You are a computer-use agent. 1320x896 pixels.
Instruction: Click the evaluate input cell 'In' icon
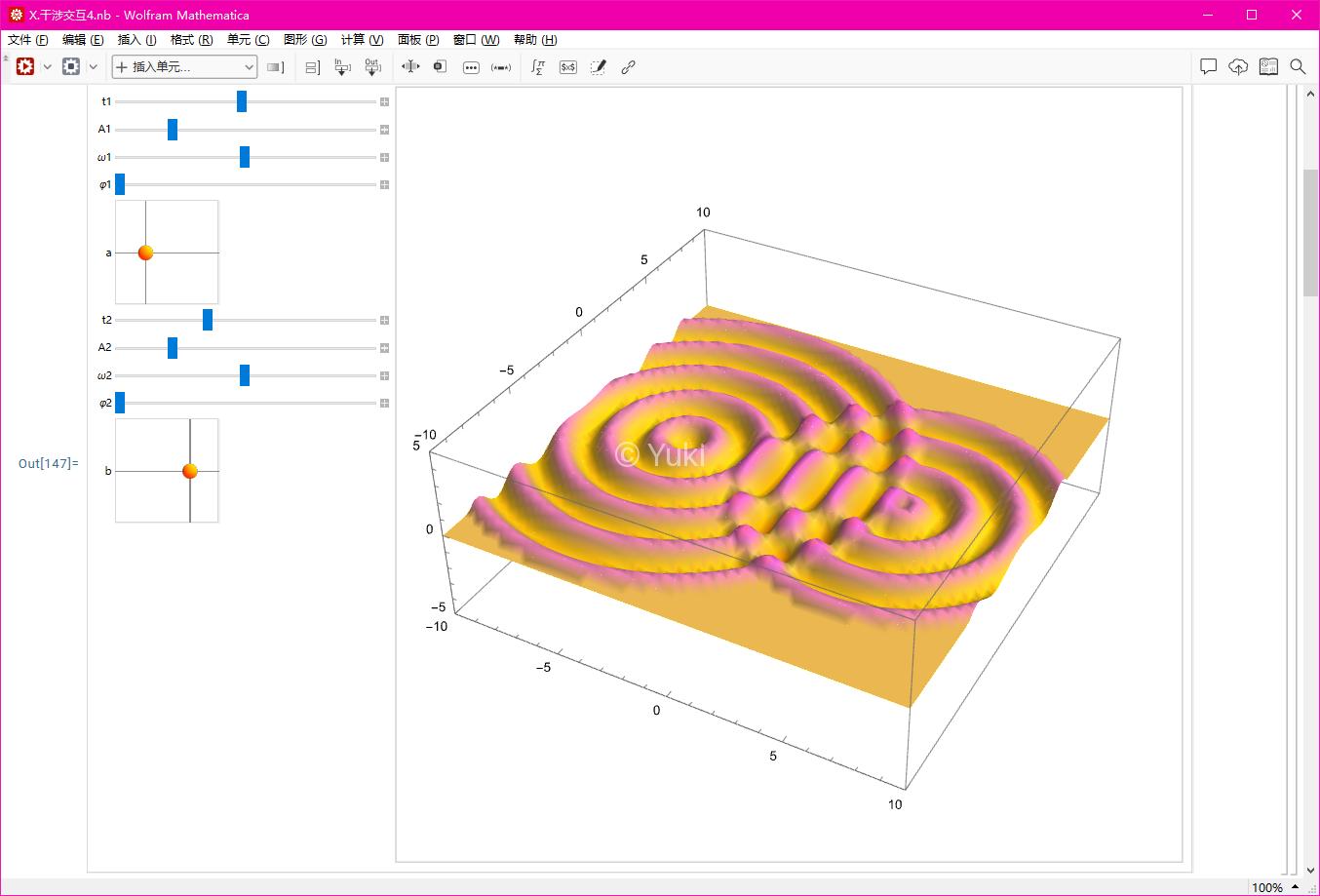342,67
